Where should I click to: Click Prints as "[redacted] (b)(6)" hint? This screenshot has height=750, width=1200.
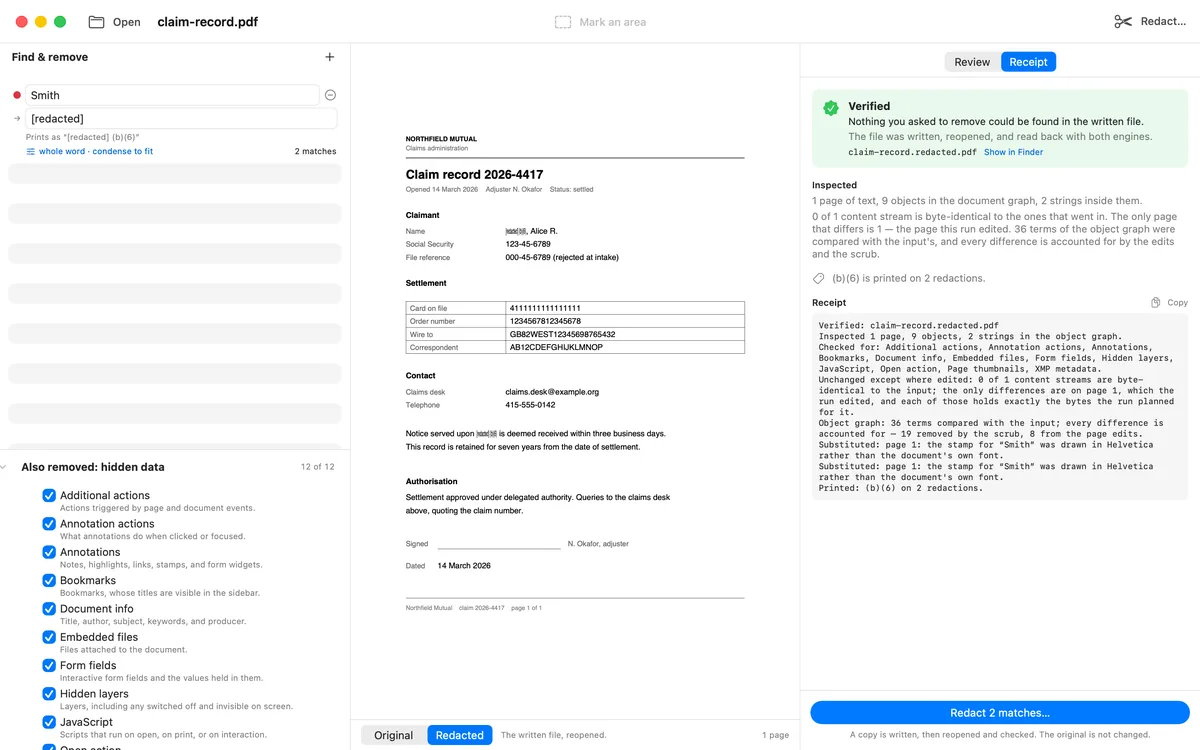83,137
